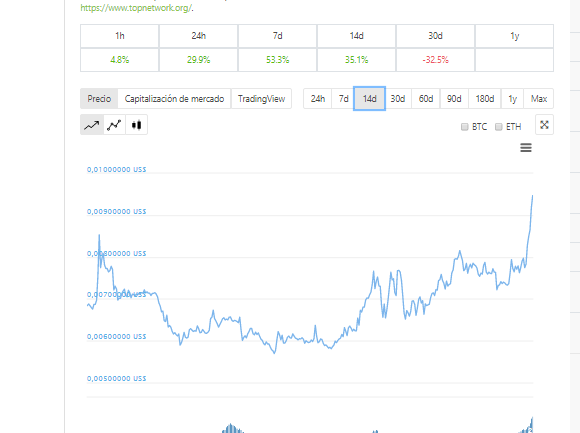Click the price line peak at chart end
This screenshot has height=433, width=580.
click(532, 196)
